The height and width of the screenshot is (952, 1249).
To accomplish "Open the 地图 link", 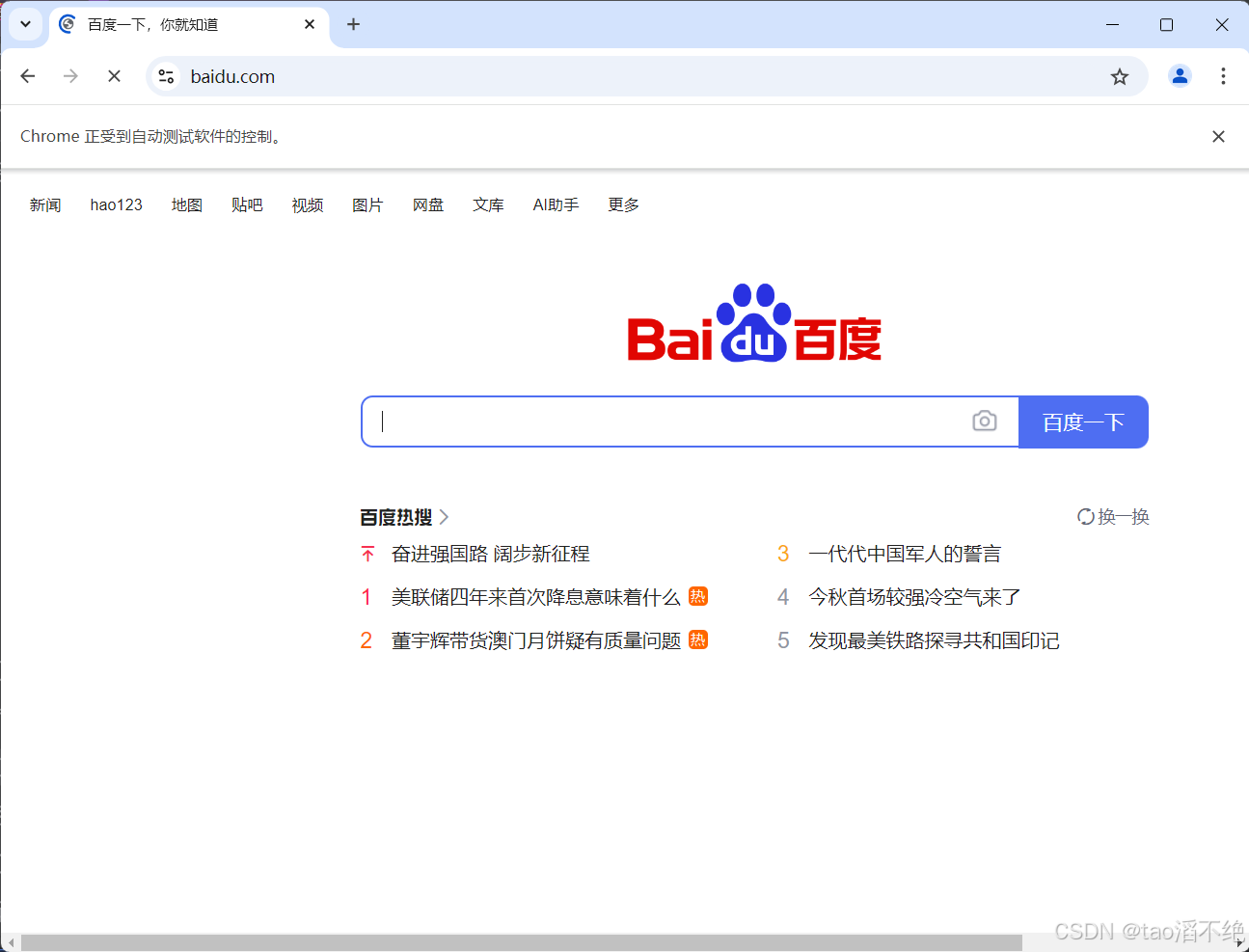I will click(187, 205).
